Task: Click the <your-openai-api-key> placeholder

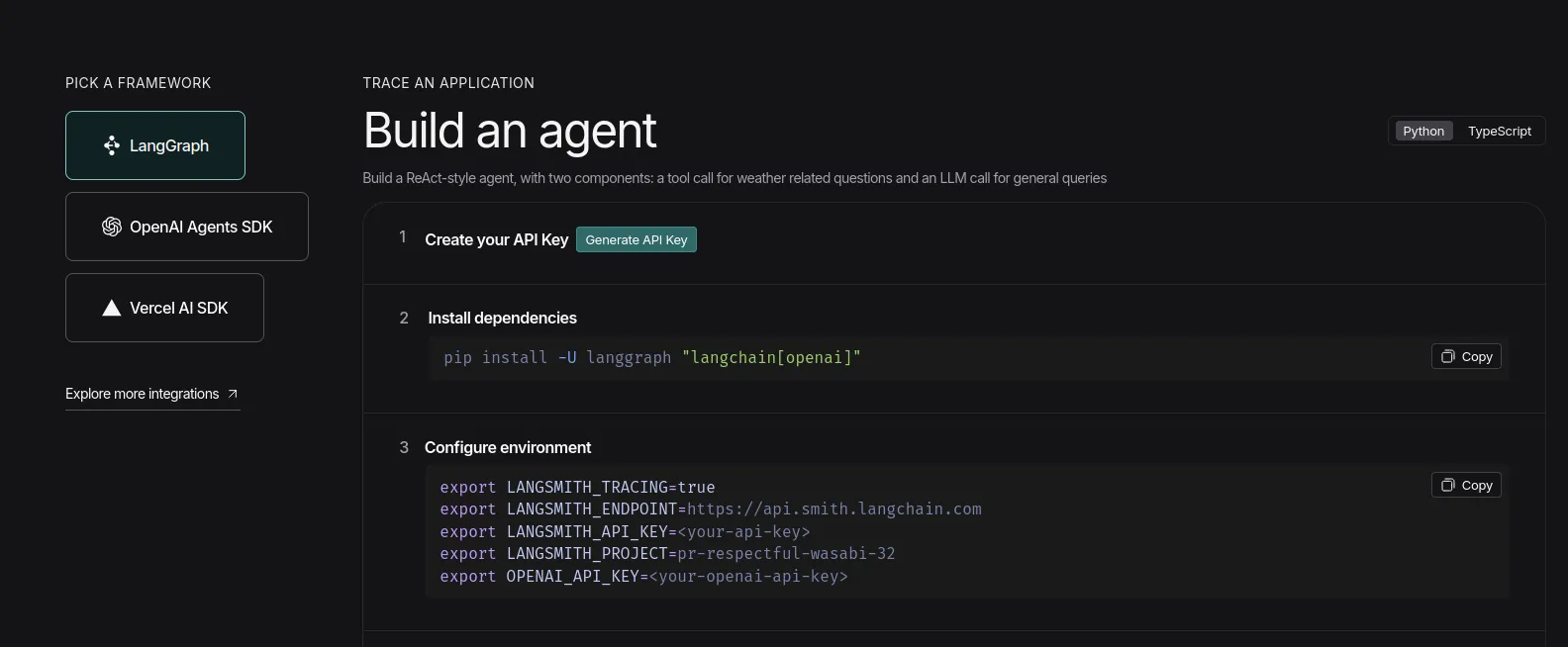Action: pyautogui.click(x=748, y=576)
